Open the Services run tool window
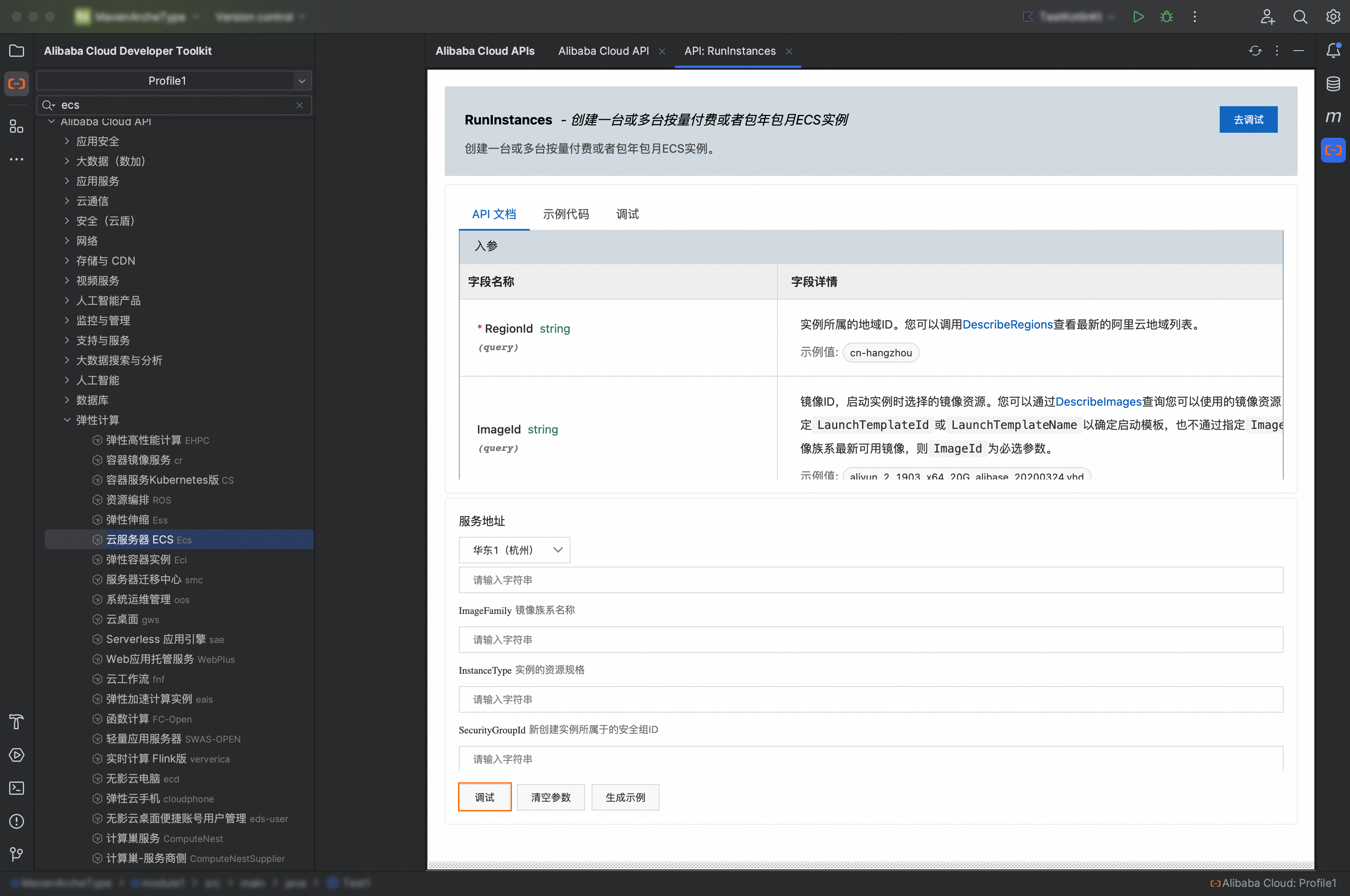The width and height of the screenshot is (1350, 896). pyautogui.click(x=17, y=755)
